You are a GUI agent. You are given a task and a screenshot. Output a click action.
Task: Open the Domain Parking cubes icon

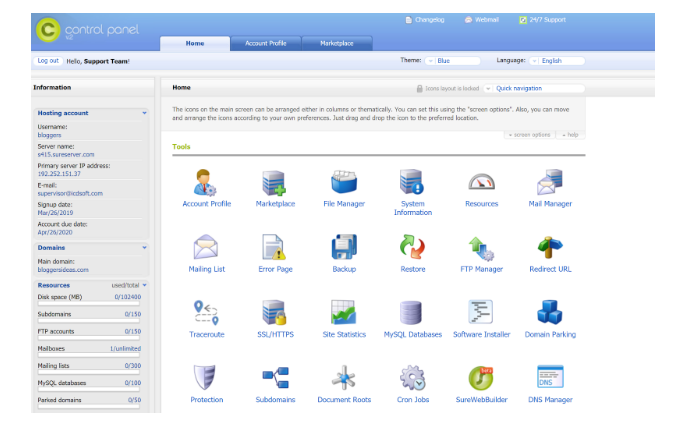tap(550, 312)
